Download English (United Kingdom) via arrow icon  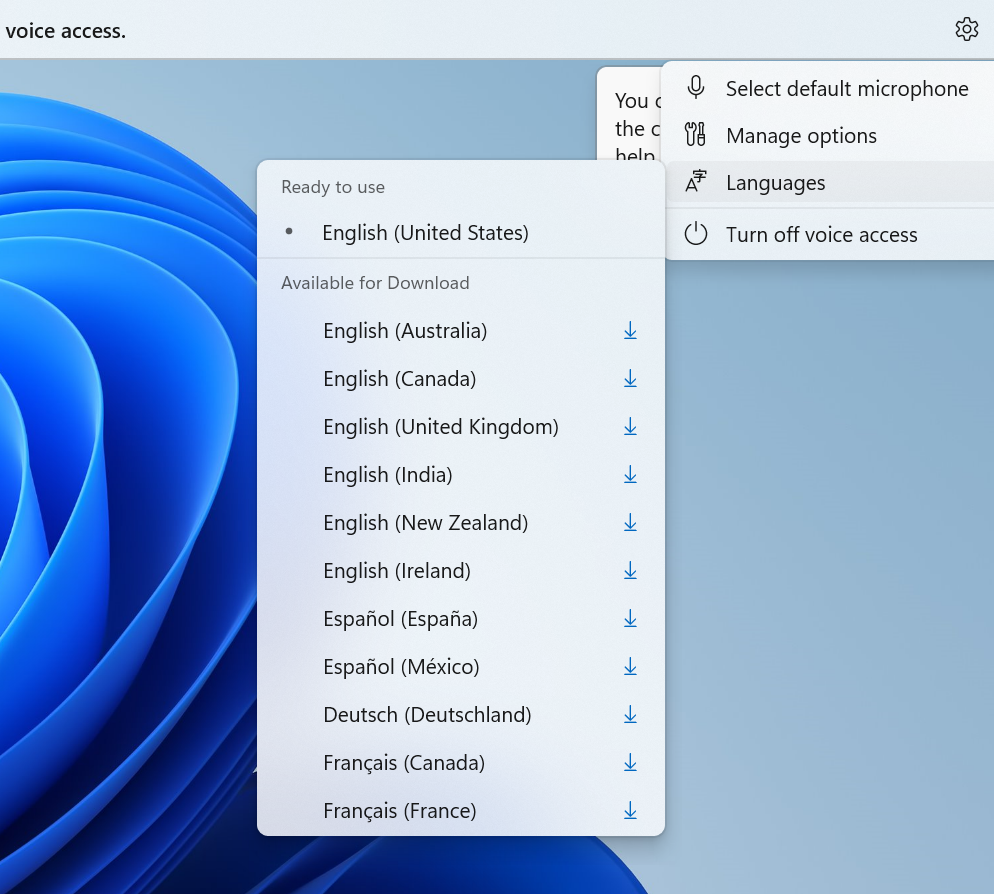629,427
